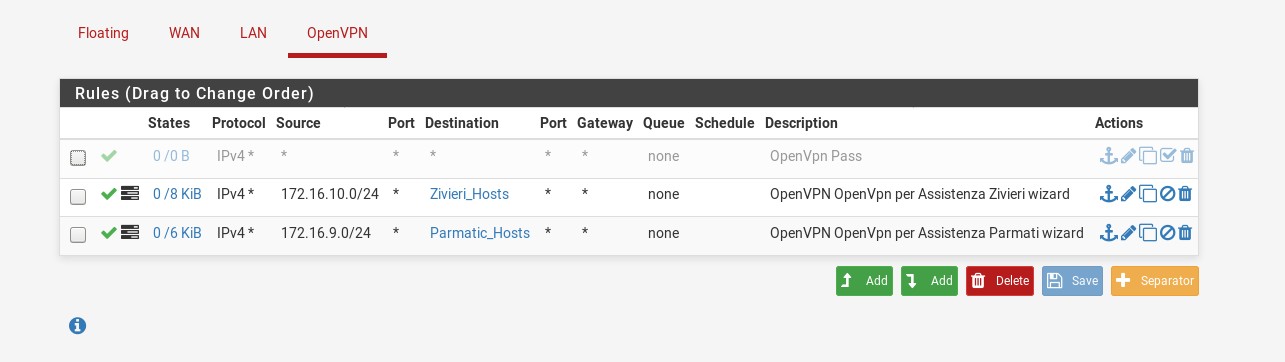Viewport: 1285px width, 362px height.
Task: Edit the Zivieri wizard rule pencil icon
Action: 1128,194
